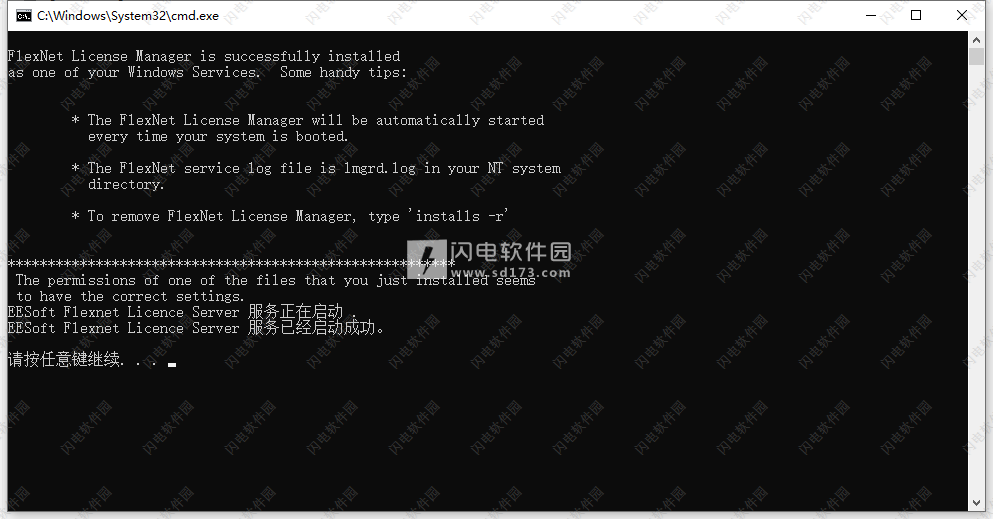Close the cmd.exe console window

coord(961,15)
